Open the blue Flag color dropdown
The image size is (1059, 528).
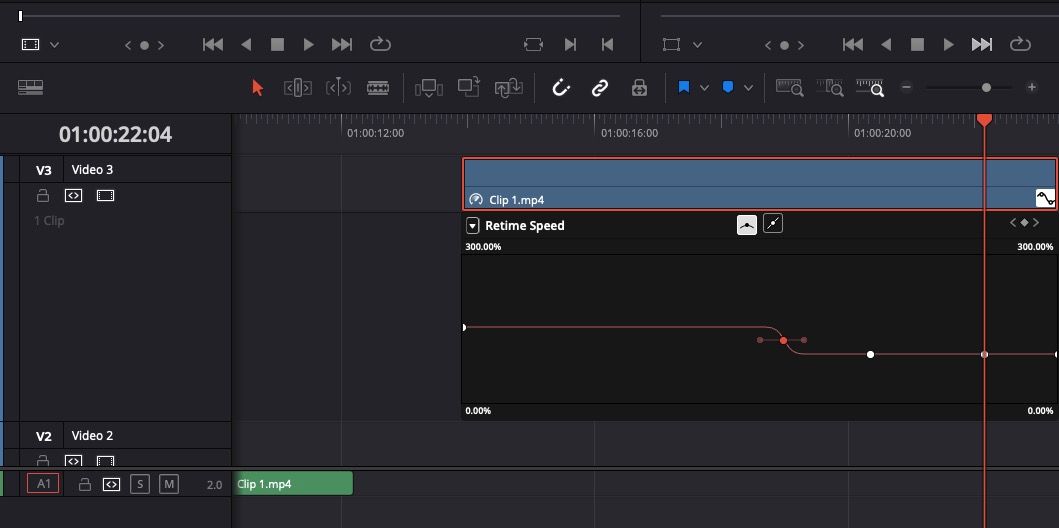704,88
